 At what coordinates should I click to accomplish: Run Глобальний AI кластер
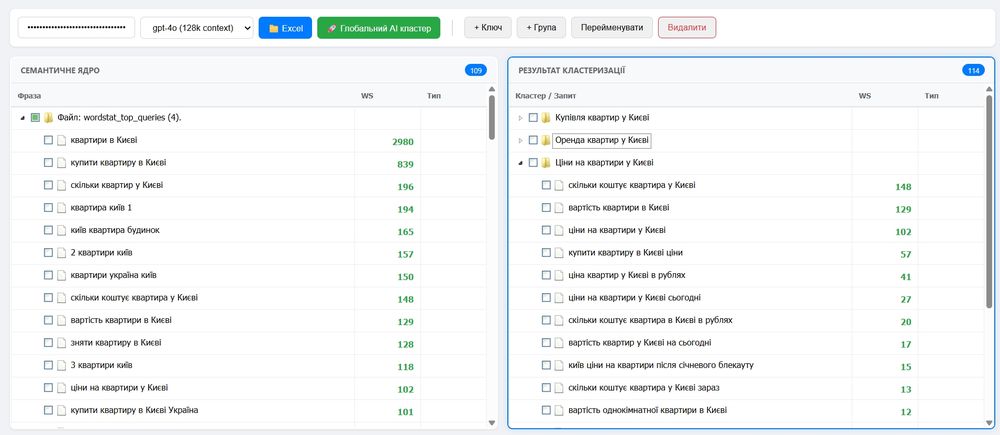coord(378,28)
